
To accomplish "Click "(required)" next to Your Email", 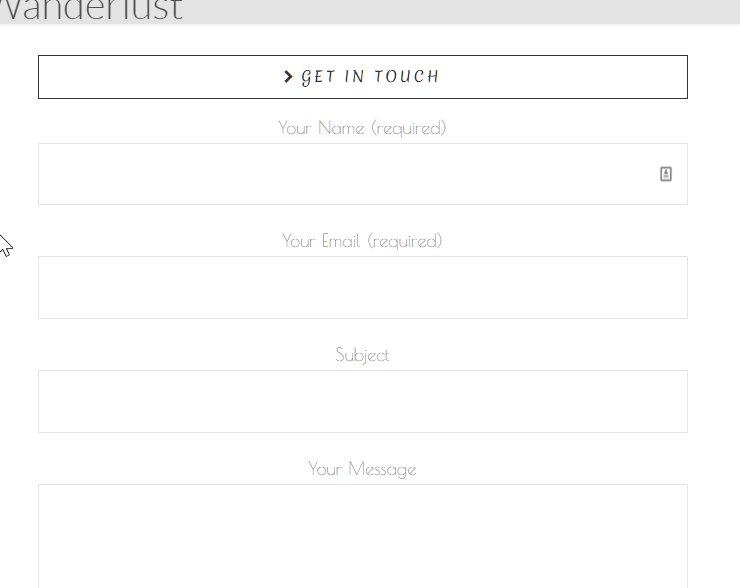I will 405,242.
